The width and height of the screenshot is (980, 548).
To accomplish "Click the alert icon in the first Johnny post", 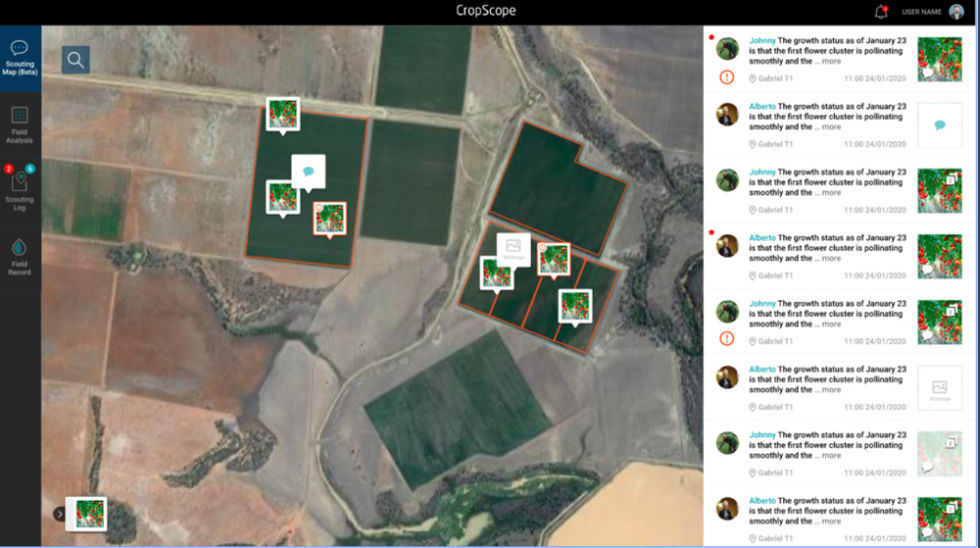I will (x=726, y=77).
